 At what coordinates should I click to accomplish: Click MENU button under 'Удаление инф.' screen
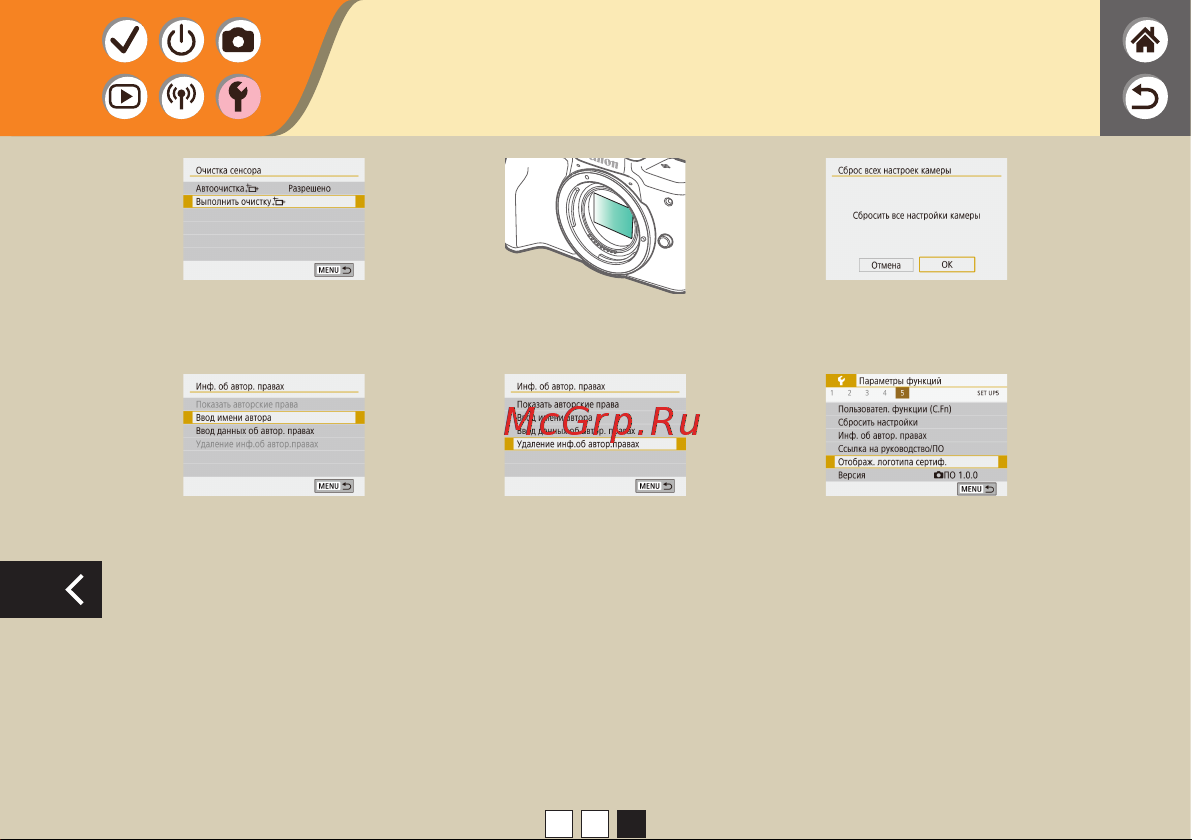coord(655,486)
